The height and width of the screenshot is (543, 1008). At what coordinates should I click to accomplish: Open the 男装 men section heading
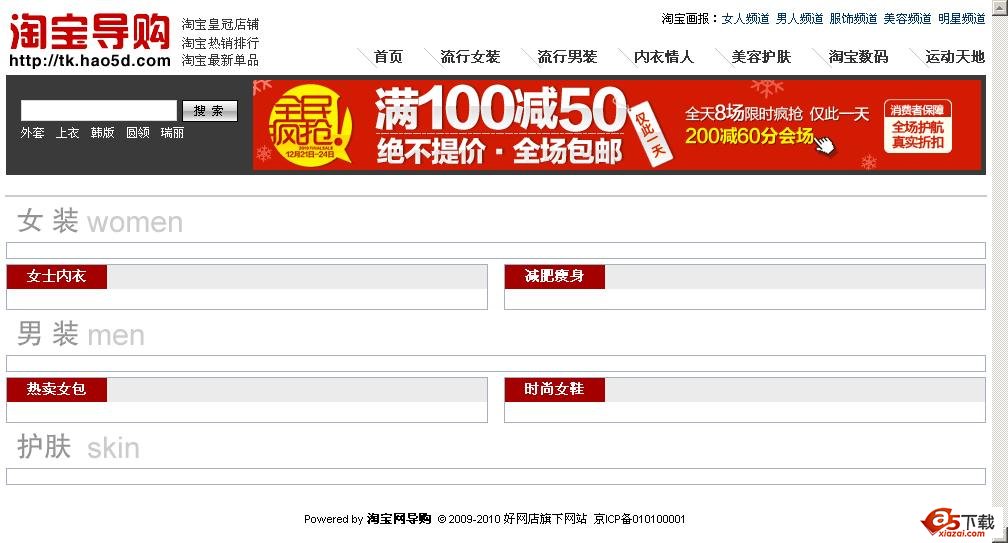click(x=80, y=334)
